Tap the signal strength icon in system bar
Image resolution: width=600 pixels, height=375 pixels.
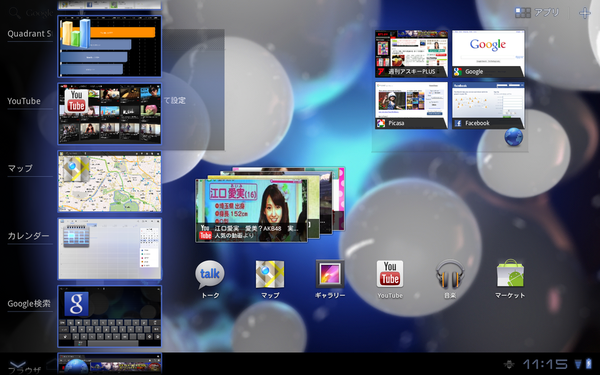click(x=578, y=363)
